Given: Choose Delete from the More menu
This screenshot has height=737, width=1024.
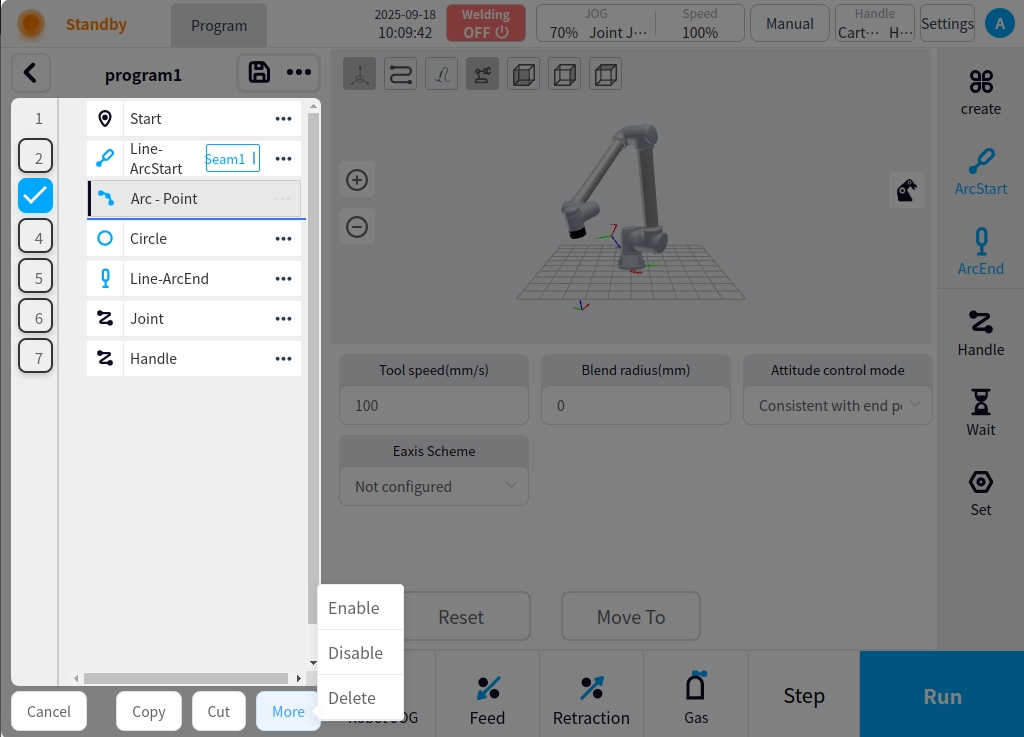Looking at the screenshot, I should (352, 698).
